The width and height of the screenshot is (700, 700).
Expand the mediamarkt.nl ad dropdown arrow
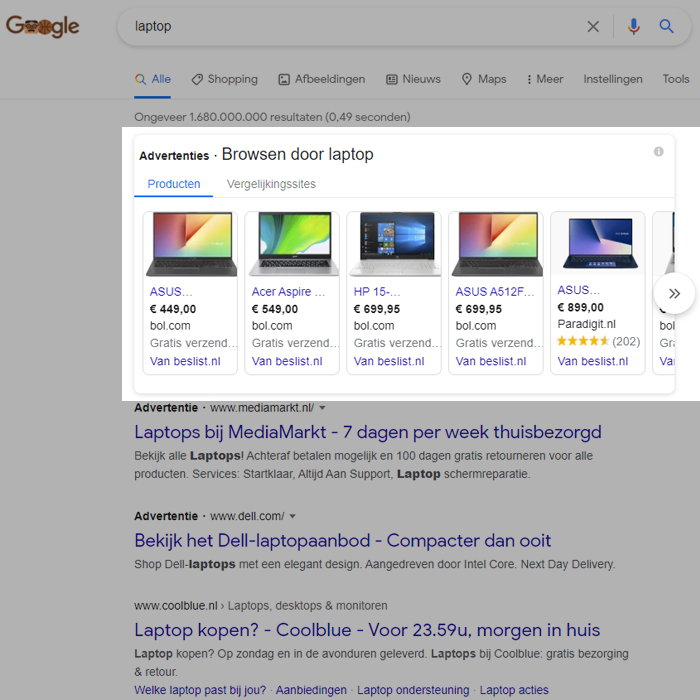(322, 408)
